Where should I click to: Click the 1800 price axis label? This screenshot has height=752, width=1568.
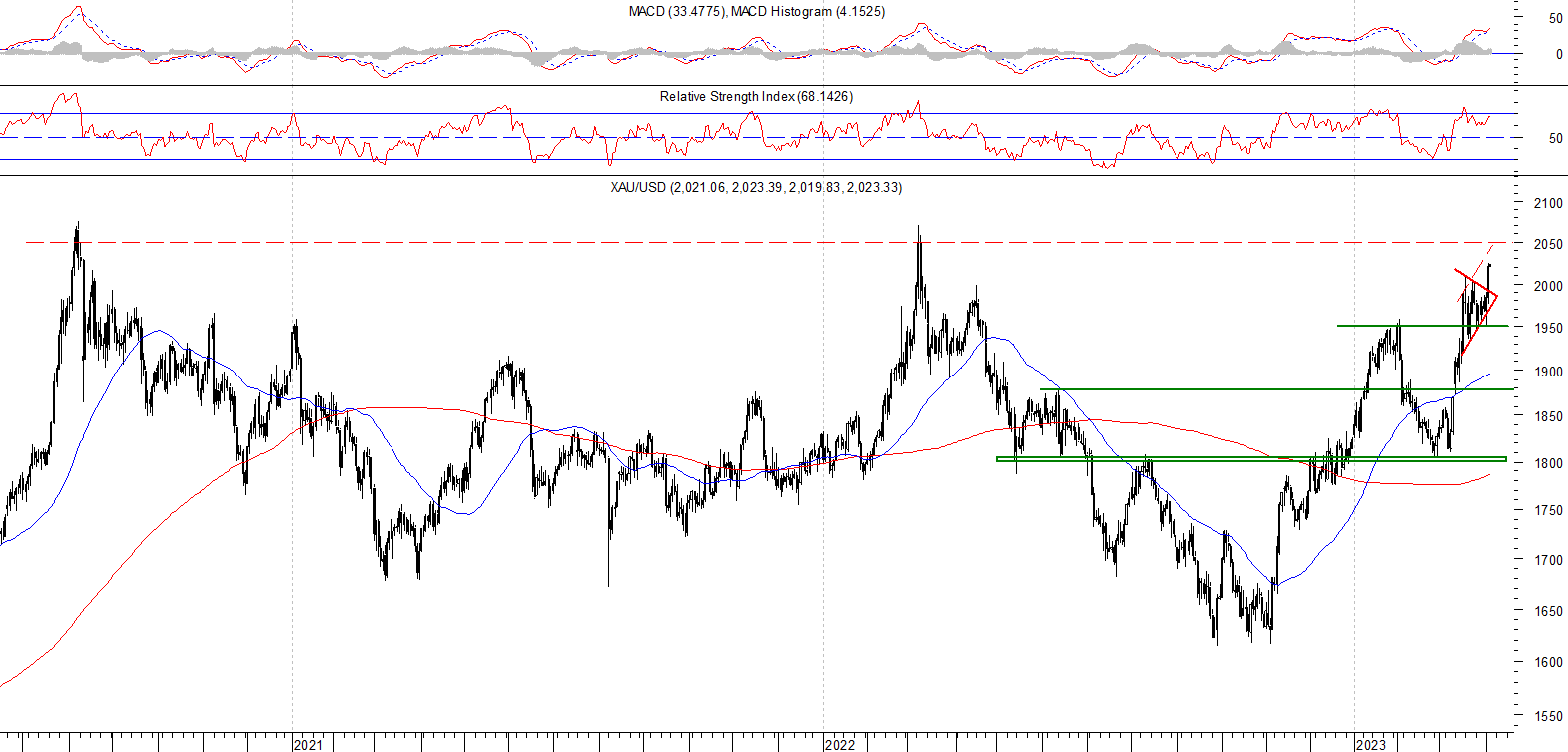click(x=1548, y=463)
